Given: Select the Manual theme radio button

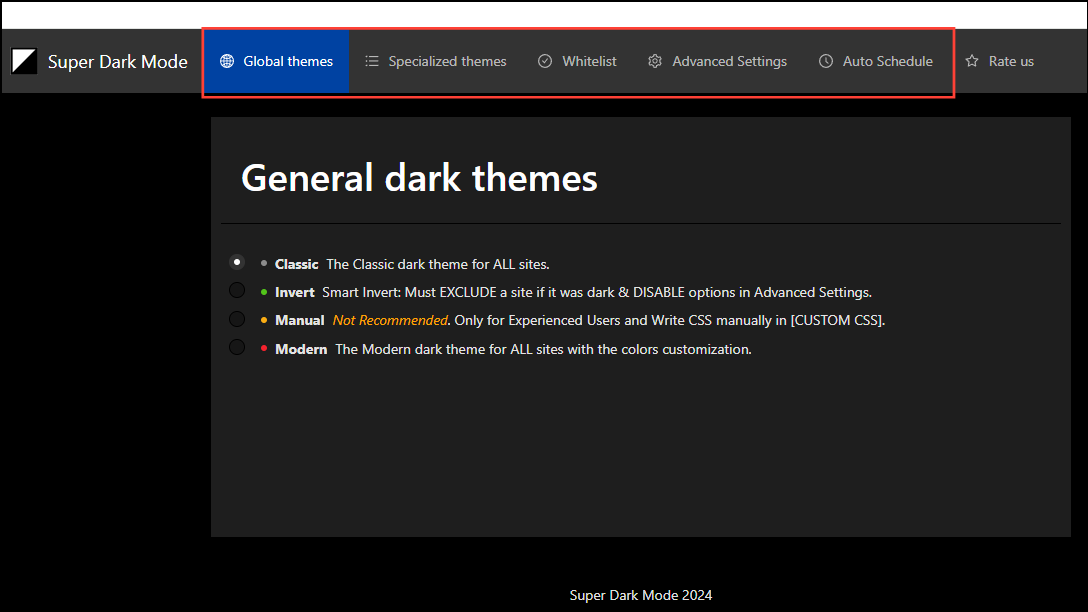Looking at the screenshot, I should point(237,319).
